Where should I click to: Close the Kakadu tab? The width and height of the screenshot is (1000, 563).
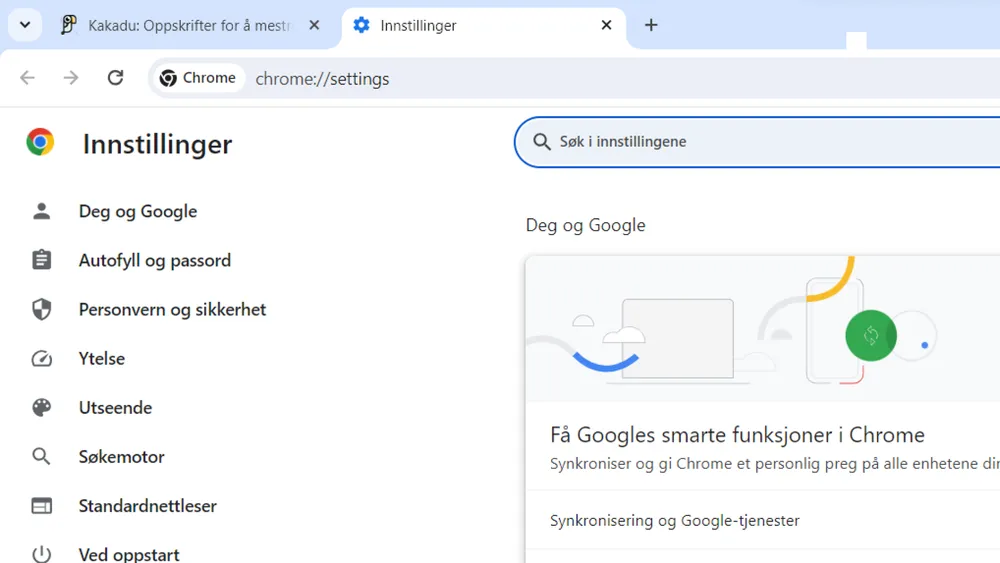pyautogui.click(x=314, y=26)
